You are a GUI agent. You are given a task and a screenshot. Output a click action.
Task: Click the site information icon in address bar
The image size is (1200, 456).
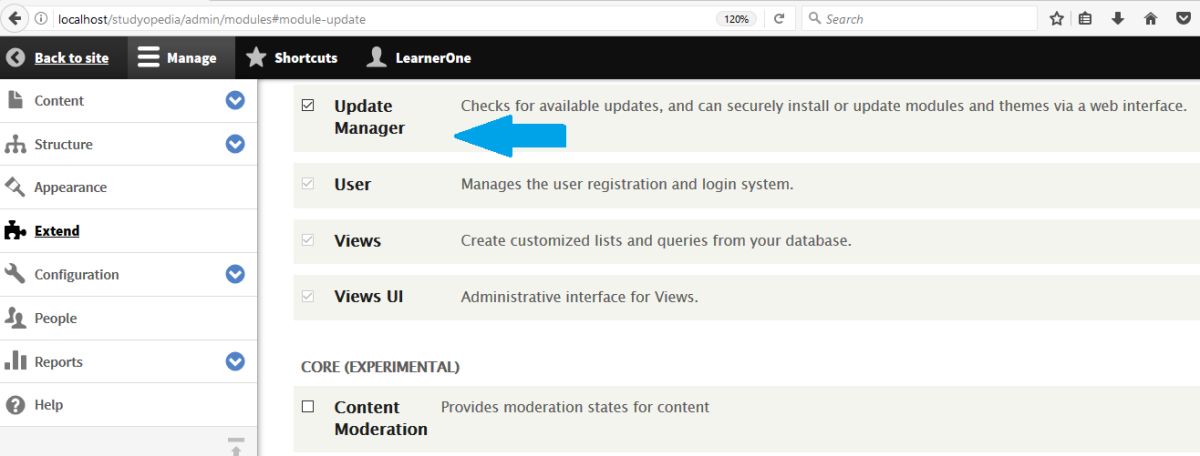[x=41, y=18]
